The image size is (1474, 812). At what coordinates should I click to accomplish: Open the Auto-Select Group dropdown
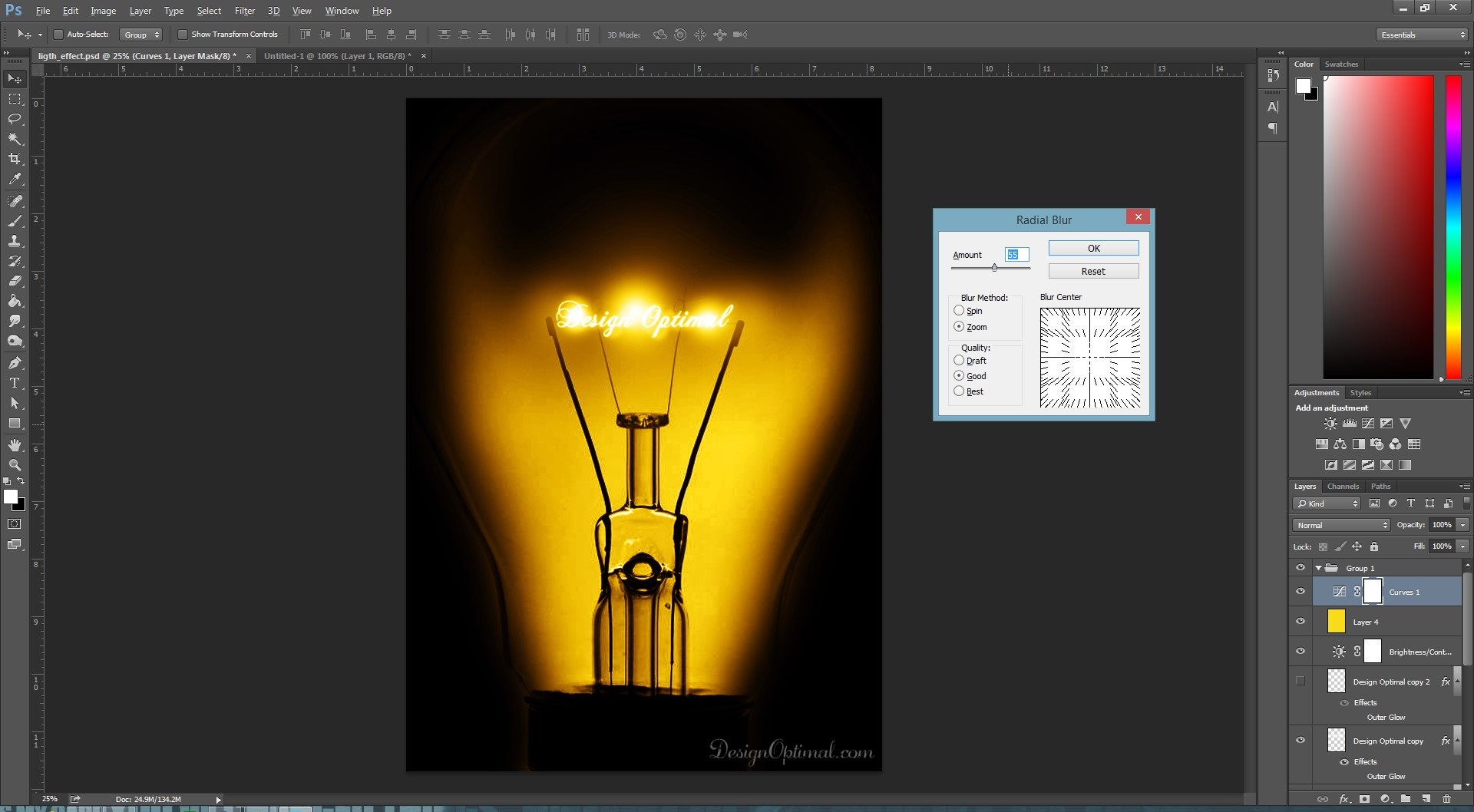click(x=142, y=35)
